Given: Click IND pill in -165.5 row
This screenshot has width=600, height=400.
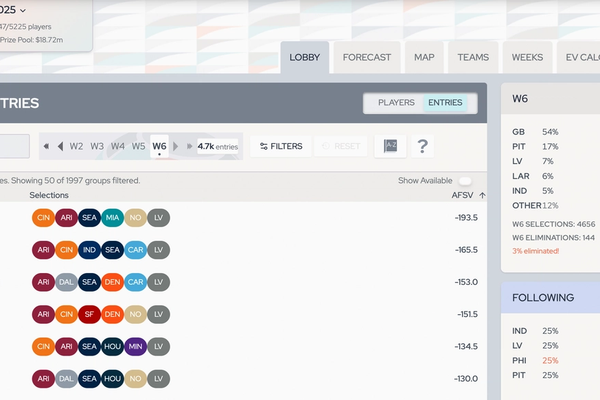Looking at the screenshot, I should tap(90, 250).
